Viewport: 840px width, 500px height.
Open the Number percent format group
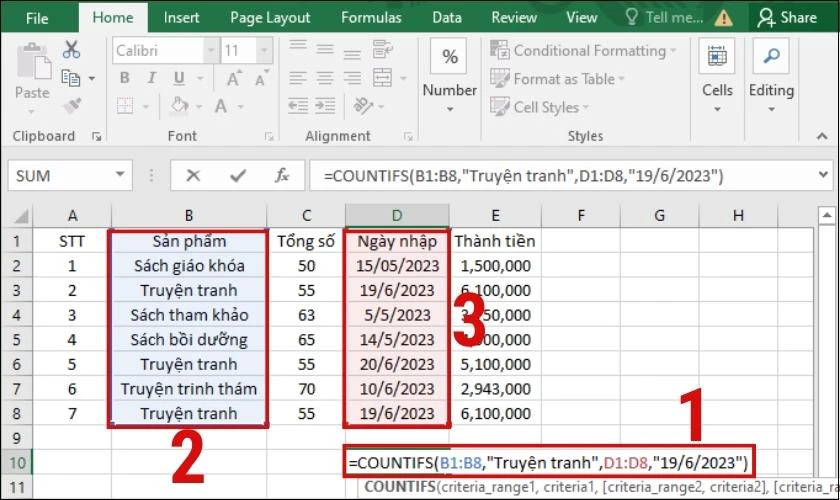[450, 75]
